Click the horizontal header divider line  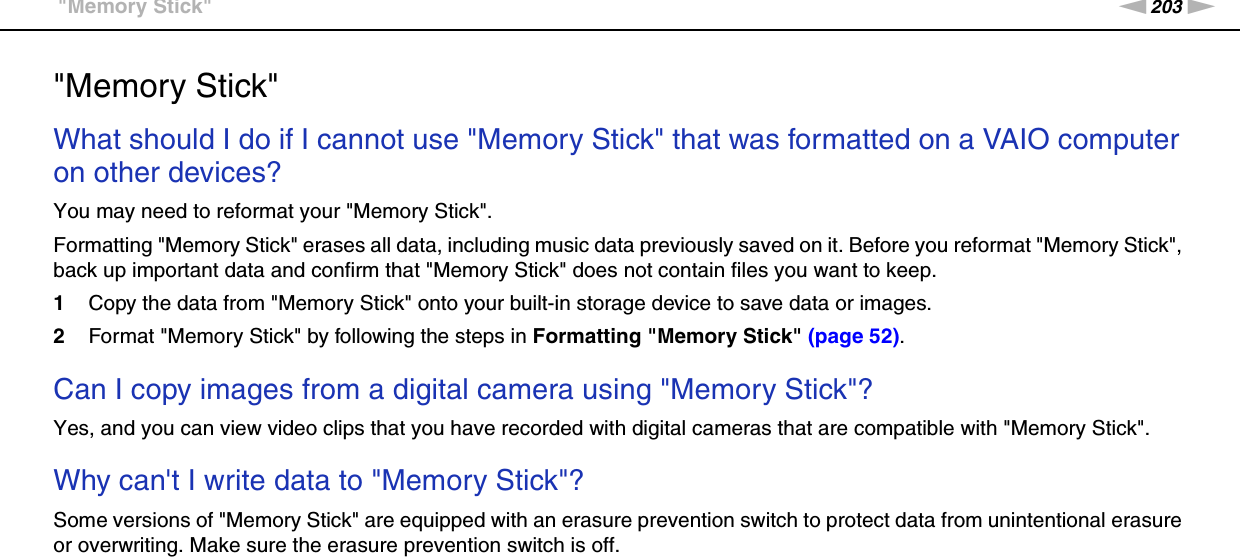click(620, 30)
